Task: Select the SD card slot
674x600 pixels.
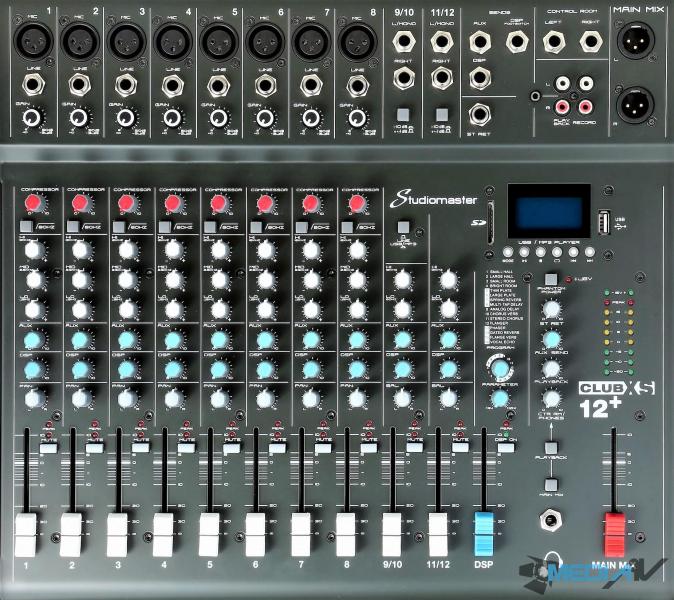Action: click(489, 224)
